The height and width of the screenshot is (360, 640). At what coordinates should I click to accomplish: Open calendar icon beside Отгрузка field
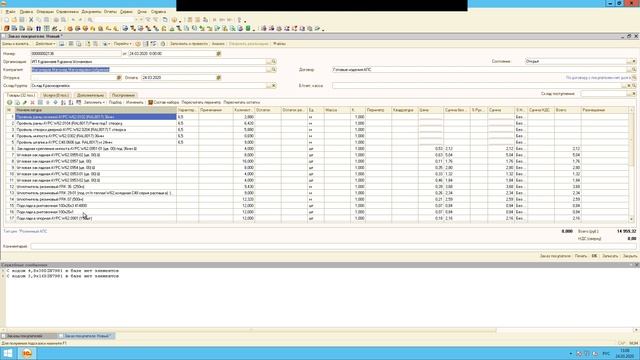tap(119, 78)
